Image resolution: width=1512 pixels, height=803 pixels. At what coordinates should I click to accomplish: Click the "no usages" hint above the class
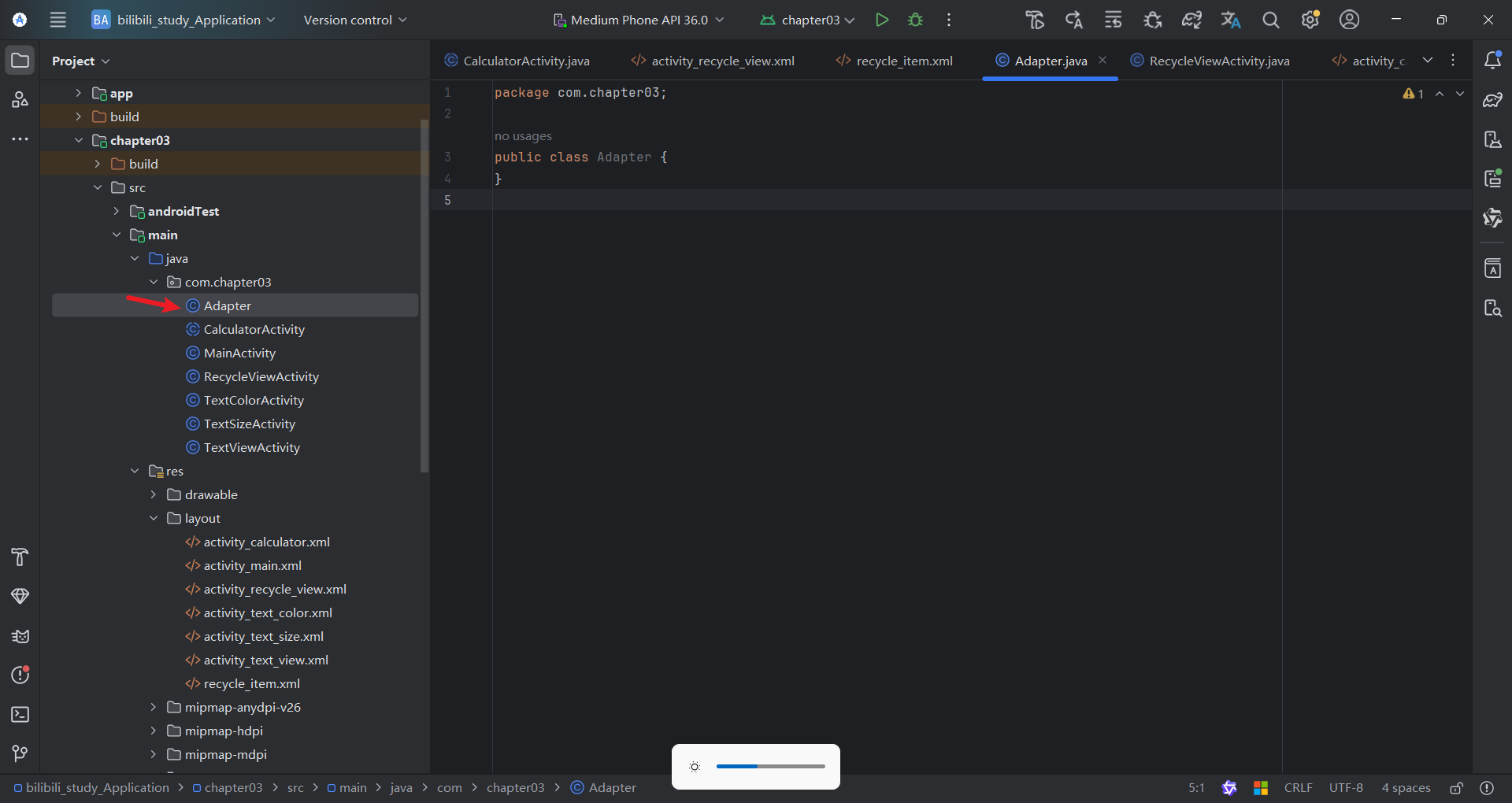(523, 136)
